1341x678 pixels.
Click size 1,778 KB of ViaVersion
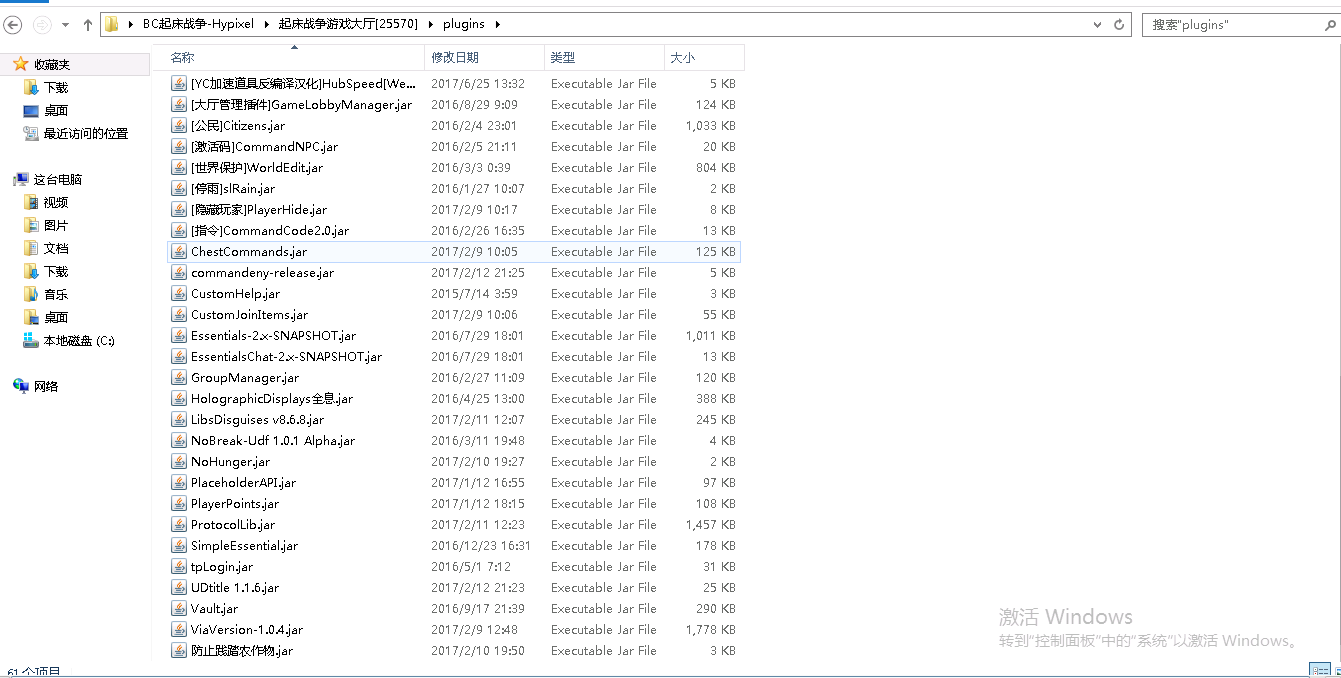(x=710, y=630)
